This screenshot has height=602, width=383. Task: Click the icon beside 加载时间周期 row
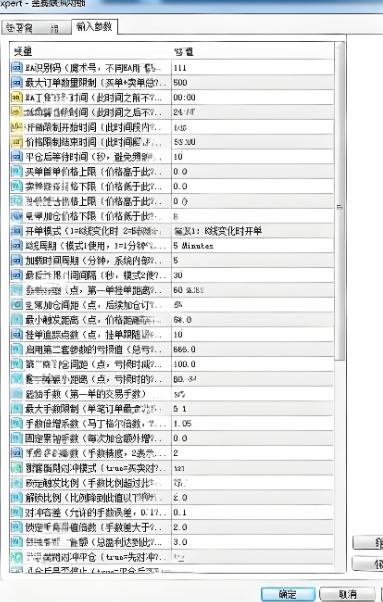(x=17, y=260)
